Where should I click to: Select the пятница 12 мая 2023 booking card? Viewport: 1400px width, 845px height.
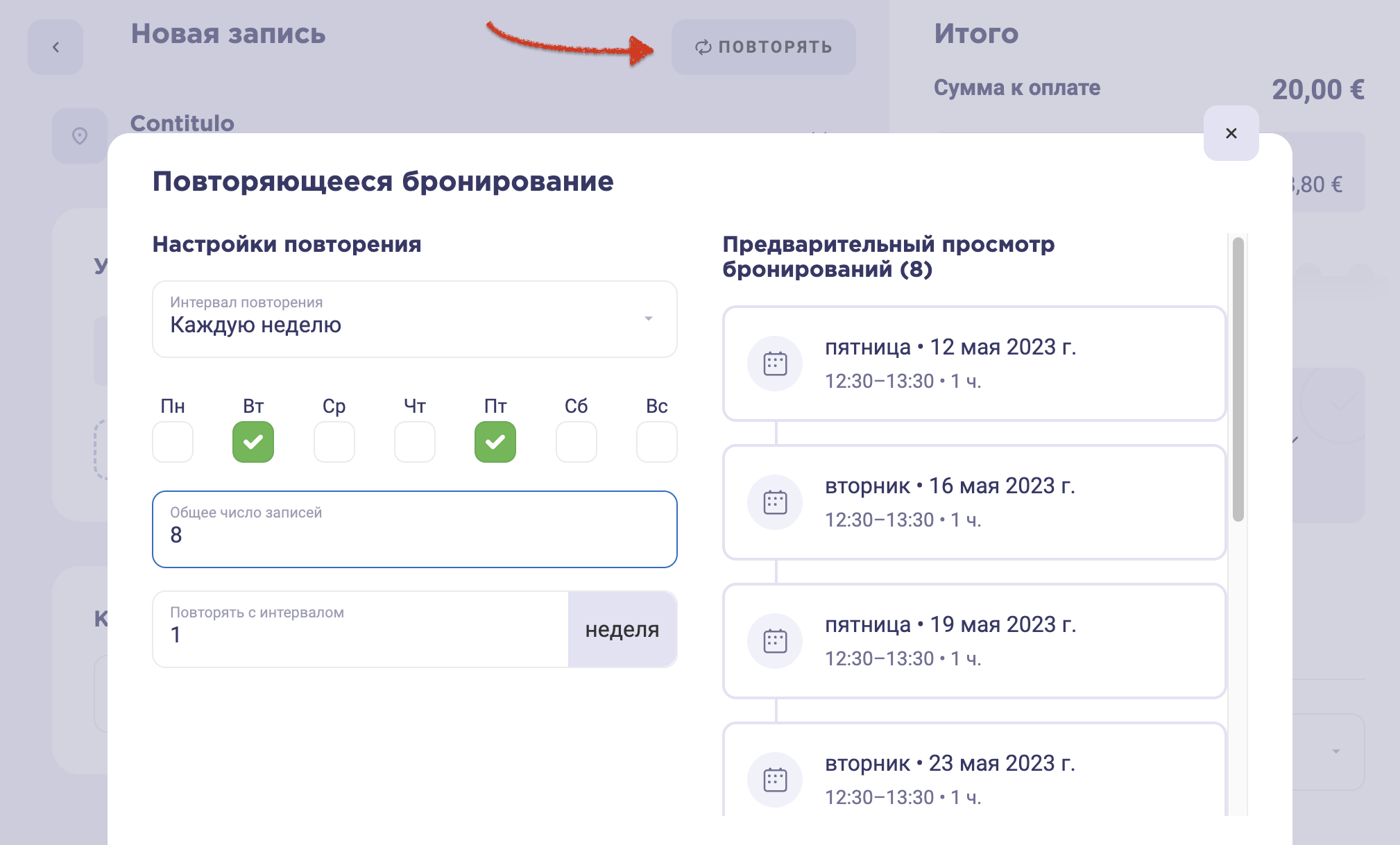coord(975,364)
